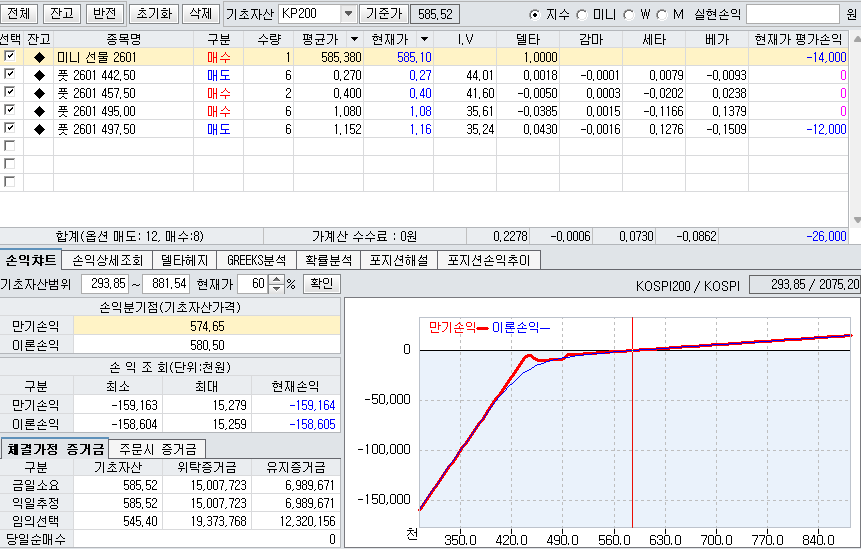Click diamond 잔고 icon for 풋 2601 495.00
The width and height of the screenshot is (861, 549).
point(39,111)
